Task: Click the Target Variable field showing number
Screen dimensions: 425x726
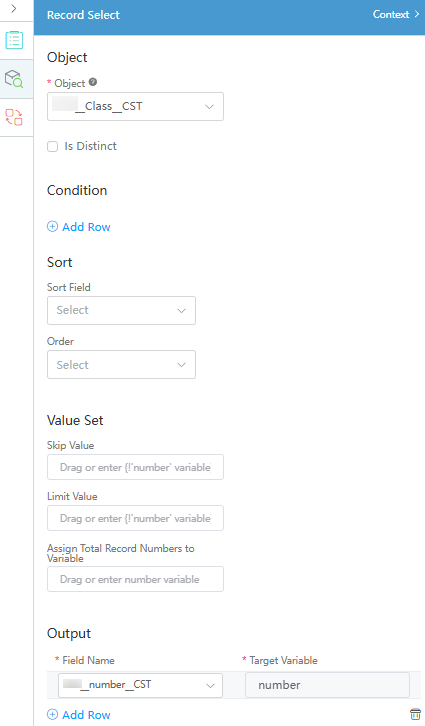Action: tap(327, 685)
